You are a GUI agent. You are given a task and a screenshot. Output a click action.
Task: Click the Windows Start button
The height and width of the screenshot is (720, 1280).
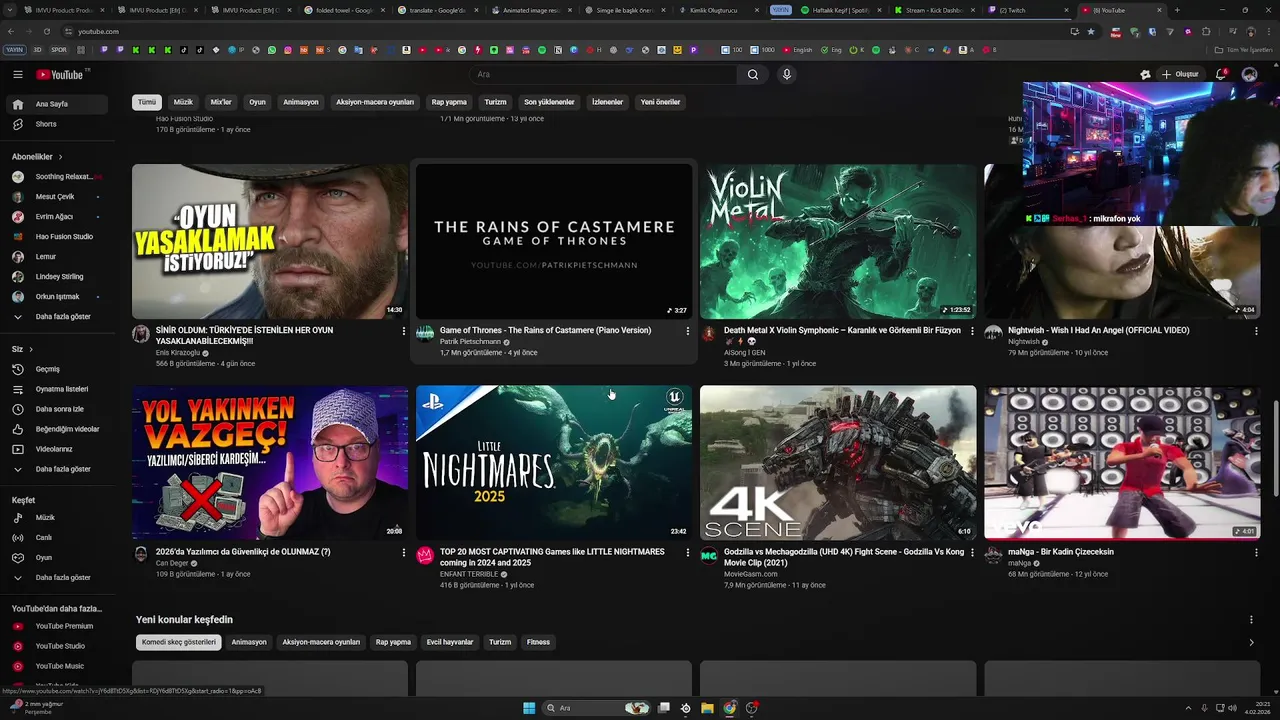(529, 708)
